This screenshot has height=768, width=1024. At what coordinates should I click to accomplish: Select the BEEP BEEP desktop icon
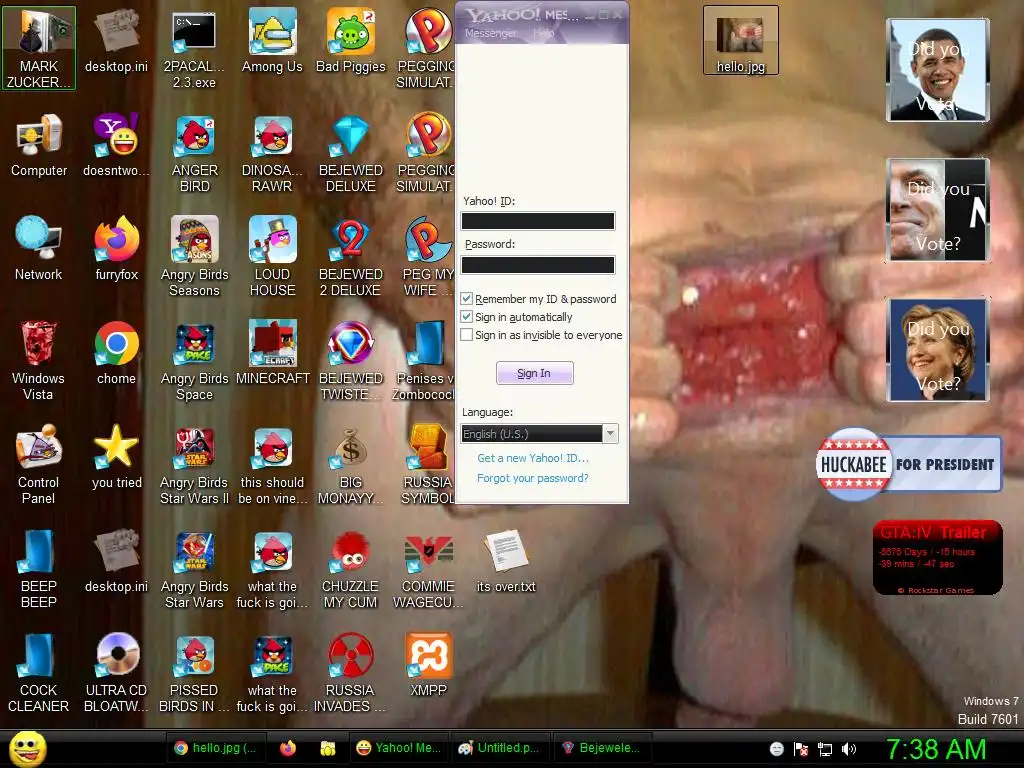(x=39, y=569)
